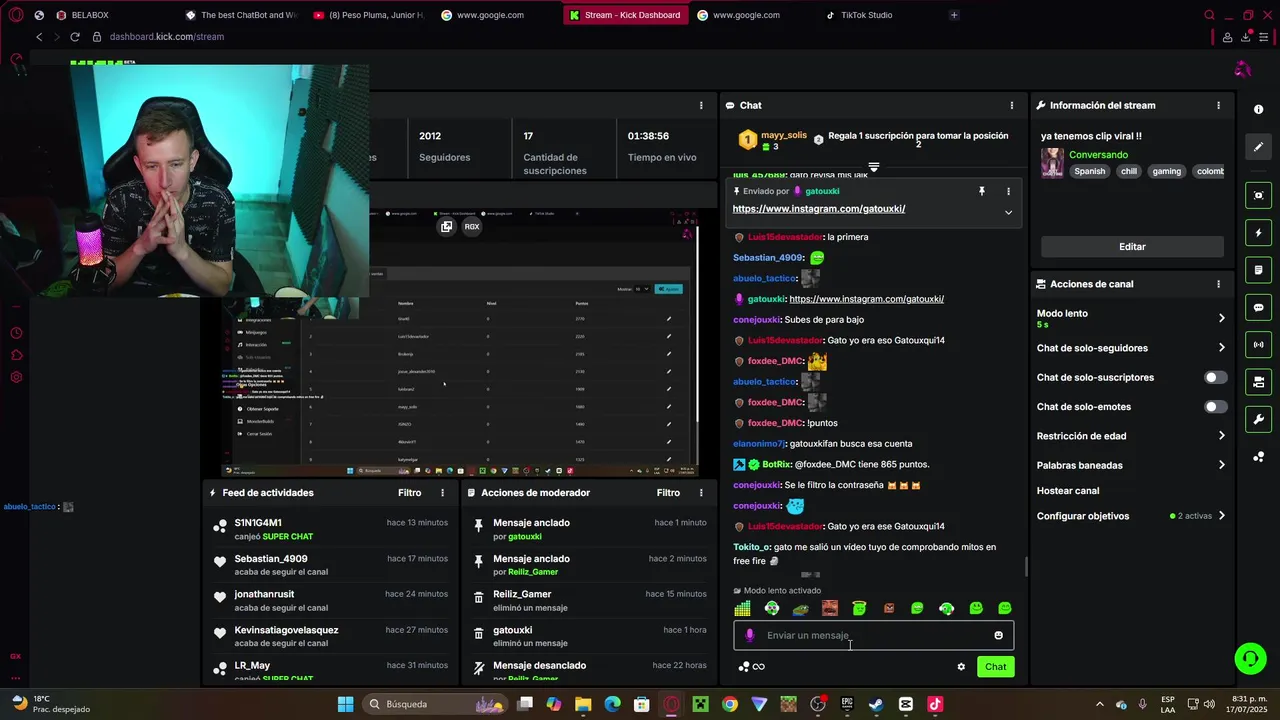Screen dimensions: 1280x720
Task: Open the camera panel sidebar icon
Action: (1258, 382)
